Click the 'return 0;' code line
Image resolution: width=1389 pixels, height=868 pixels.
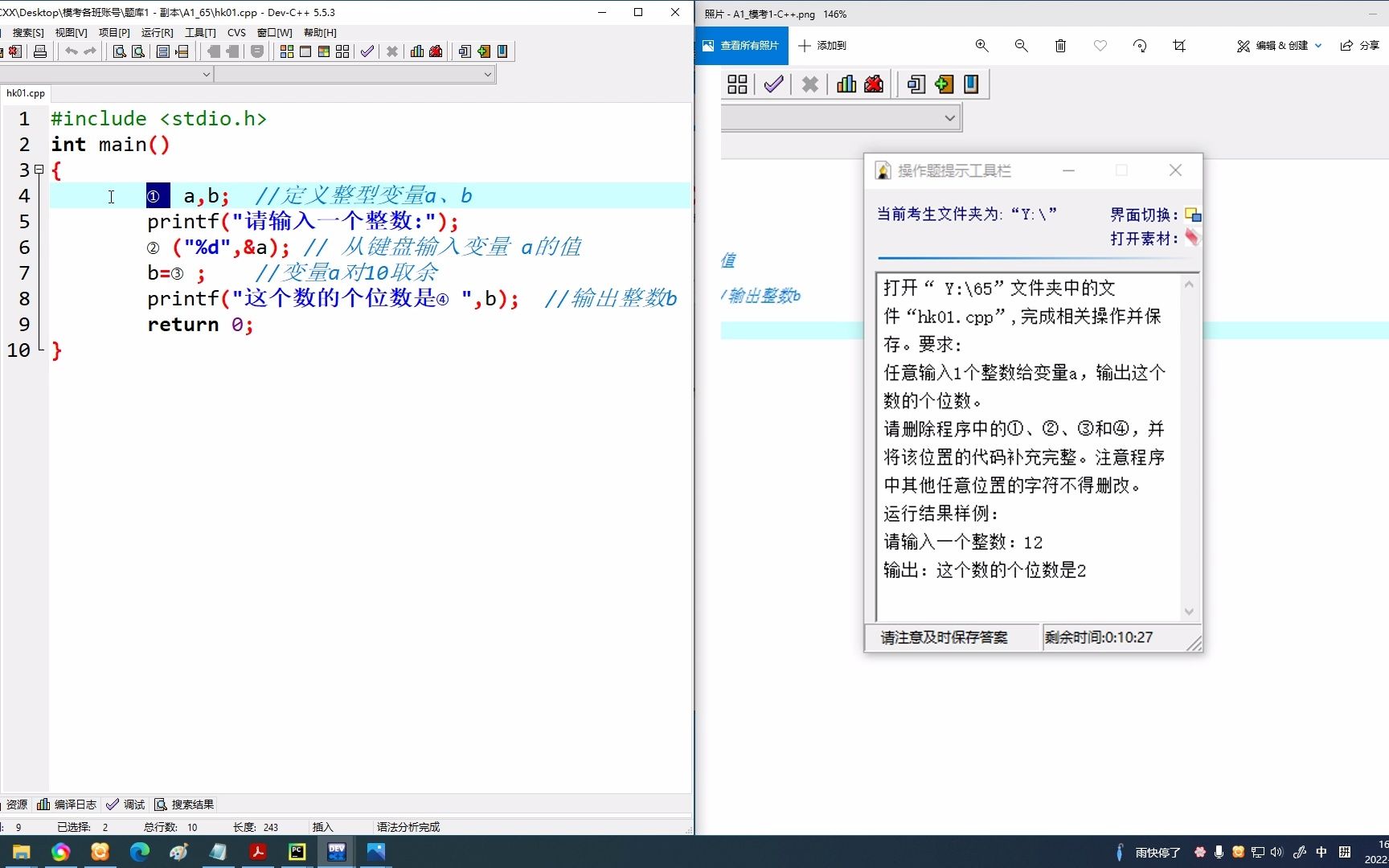pyautogui.click(x=200, y=325)
